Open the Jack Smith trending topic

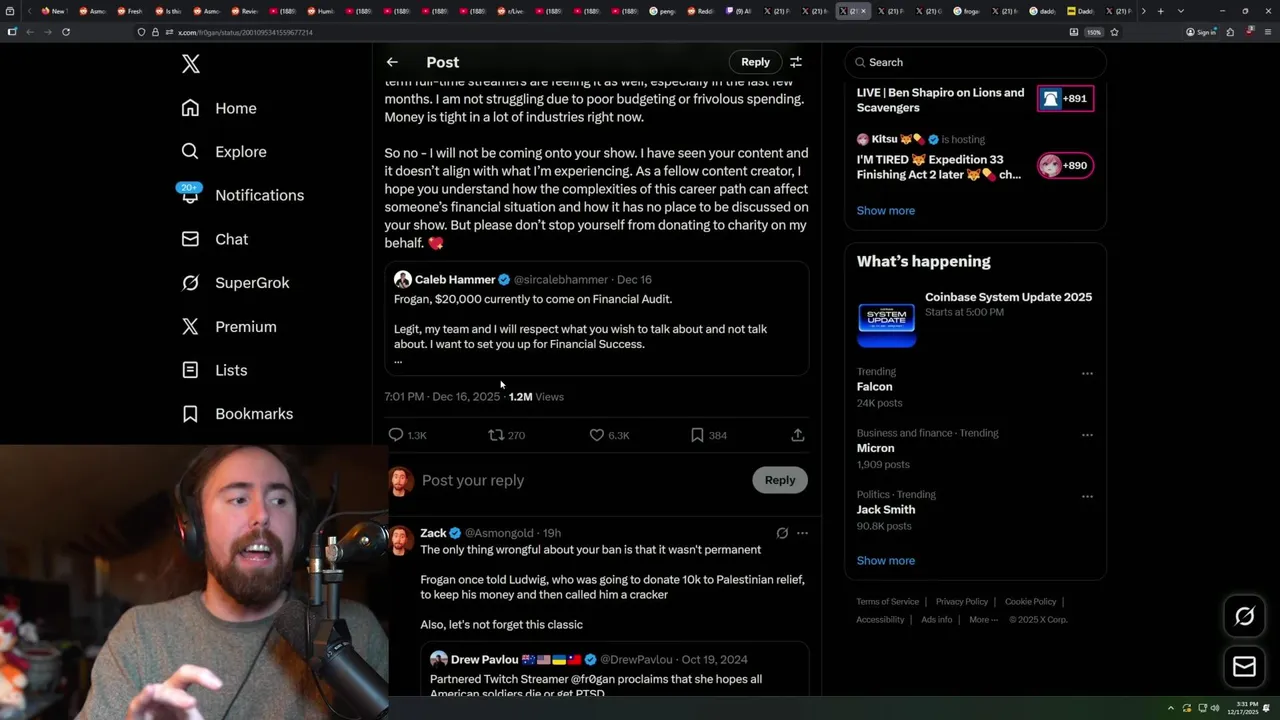pyautogui.click(x=886, y=510)
